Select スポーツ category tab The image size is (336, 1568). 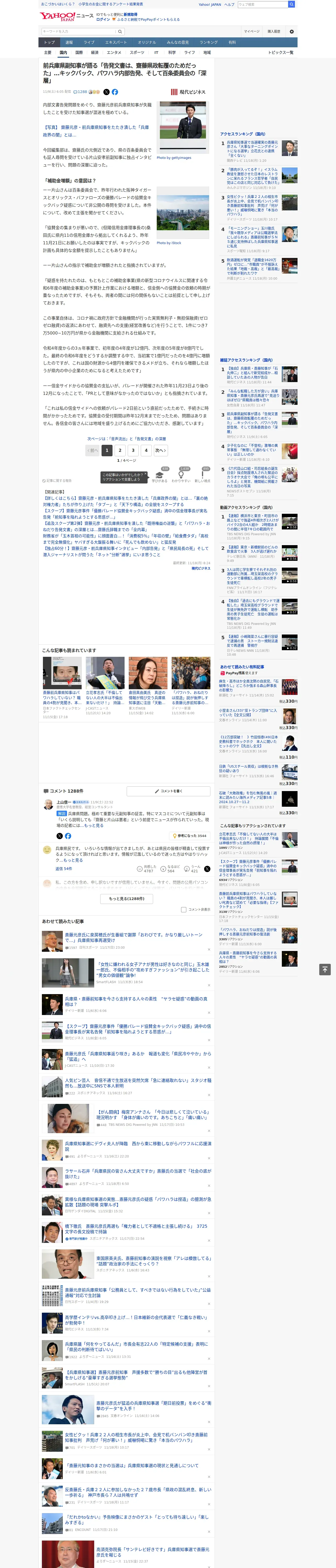pos(137,52)
